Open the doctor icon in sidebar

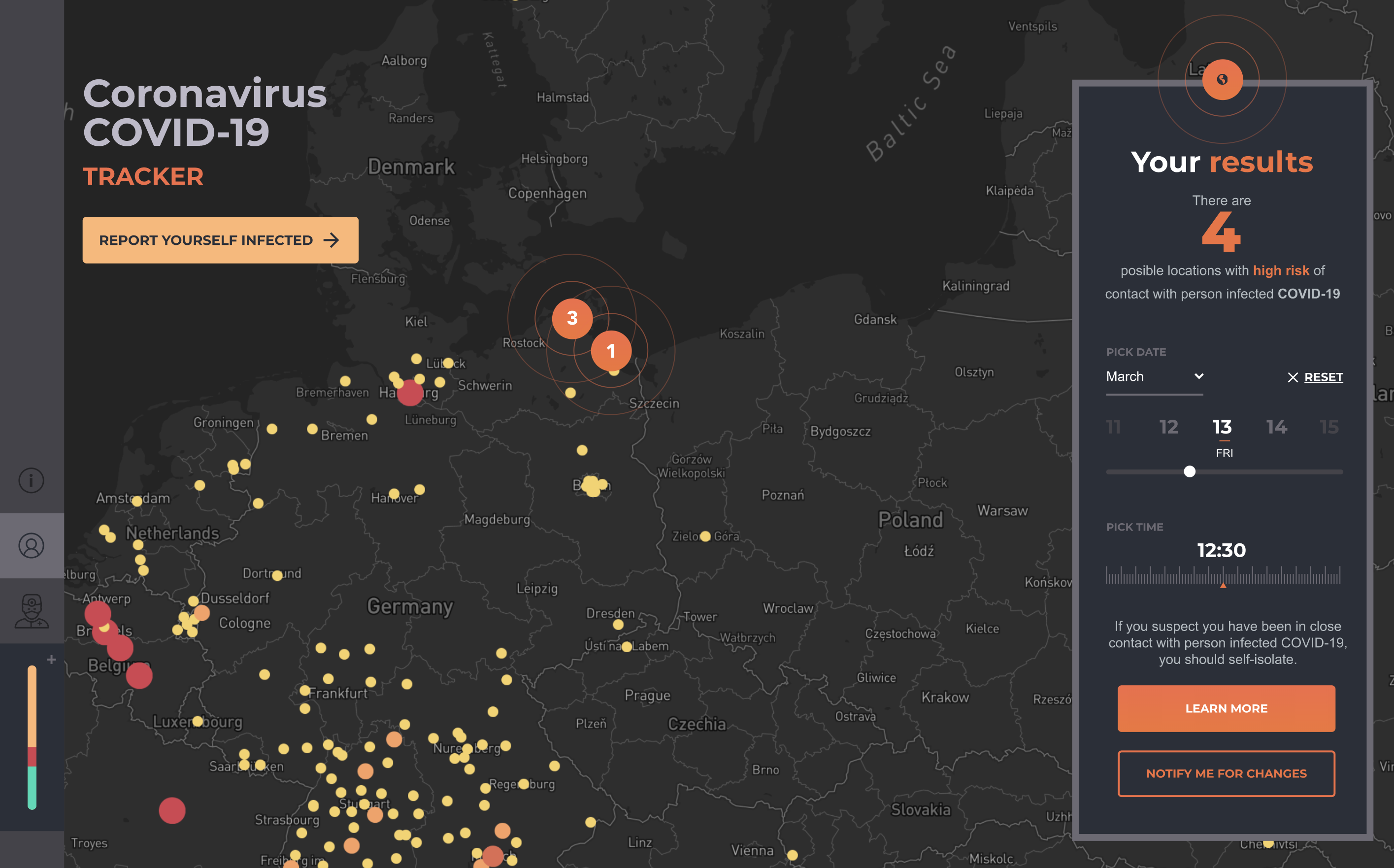tap(31, 611)
